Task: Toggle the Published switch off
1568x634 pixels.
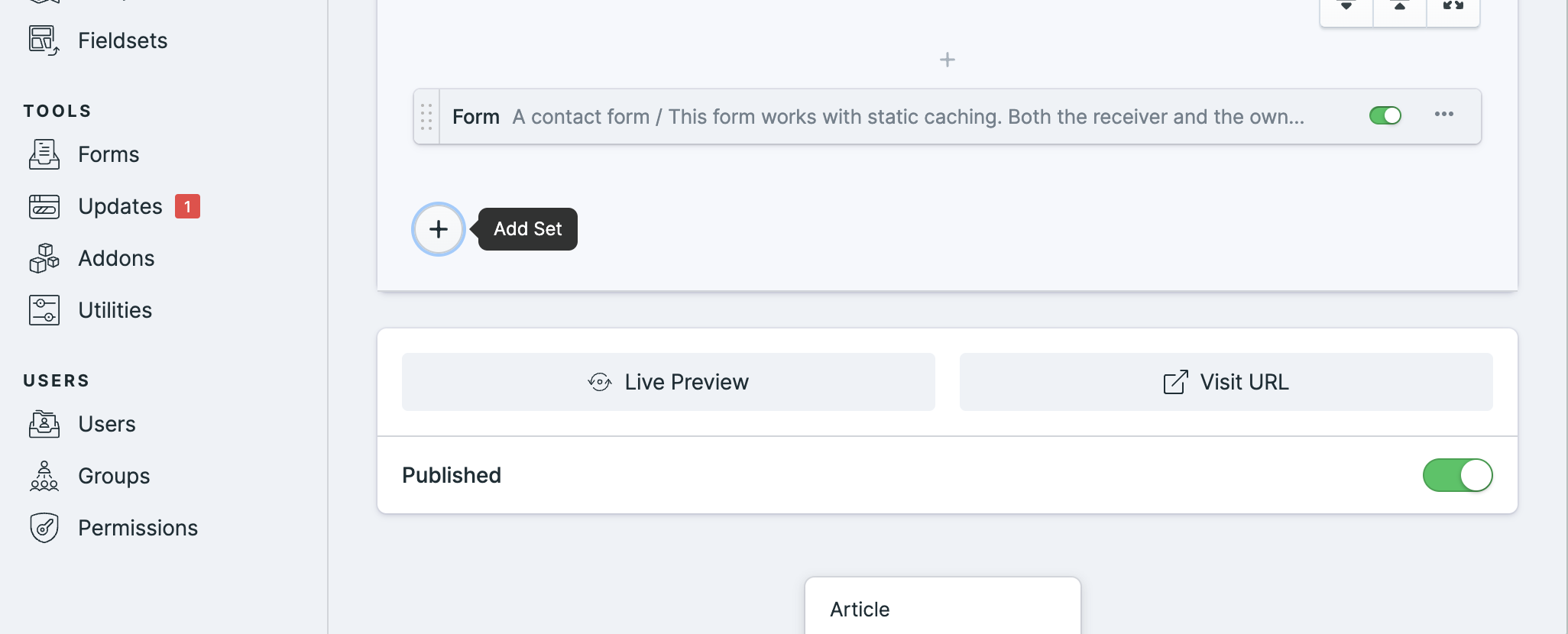Action: pyautogui.click(x=1457, y=475)
